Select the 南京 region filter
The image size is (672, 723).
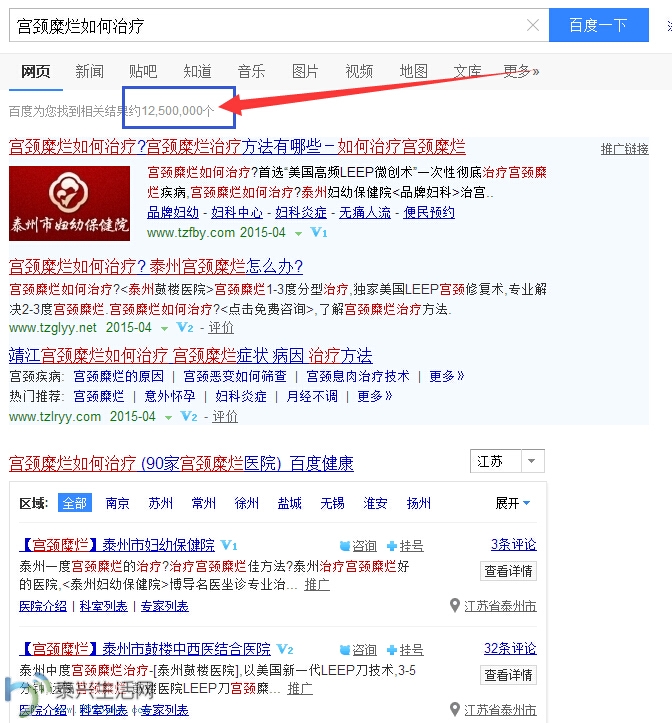(117, 503)
